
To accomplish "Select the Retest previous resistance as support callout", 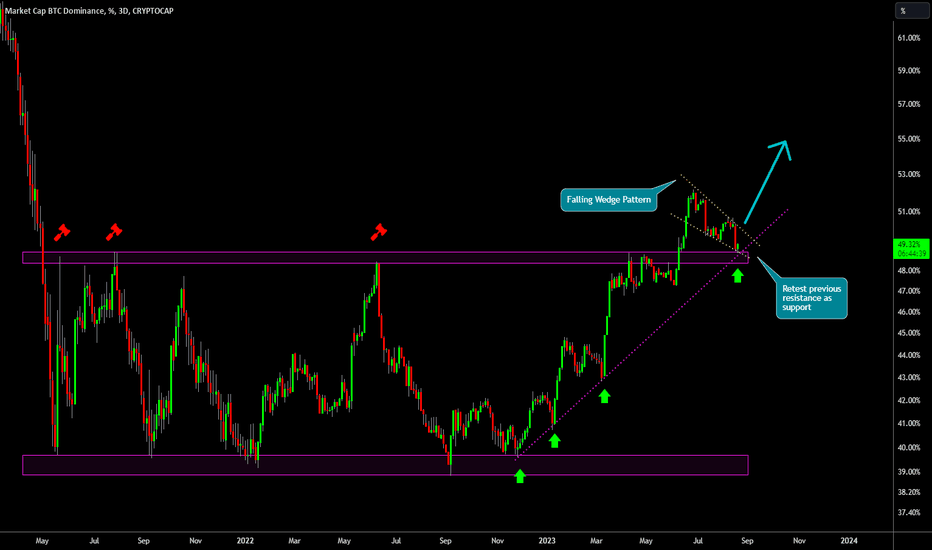I will pyautogui.click(x=811, y=298).
